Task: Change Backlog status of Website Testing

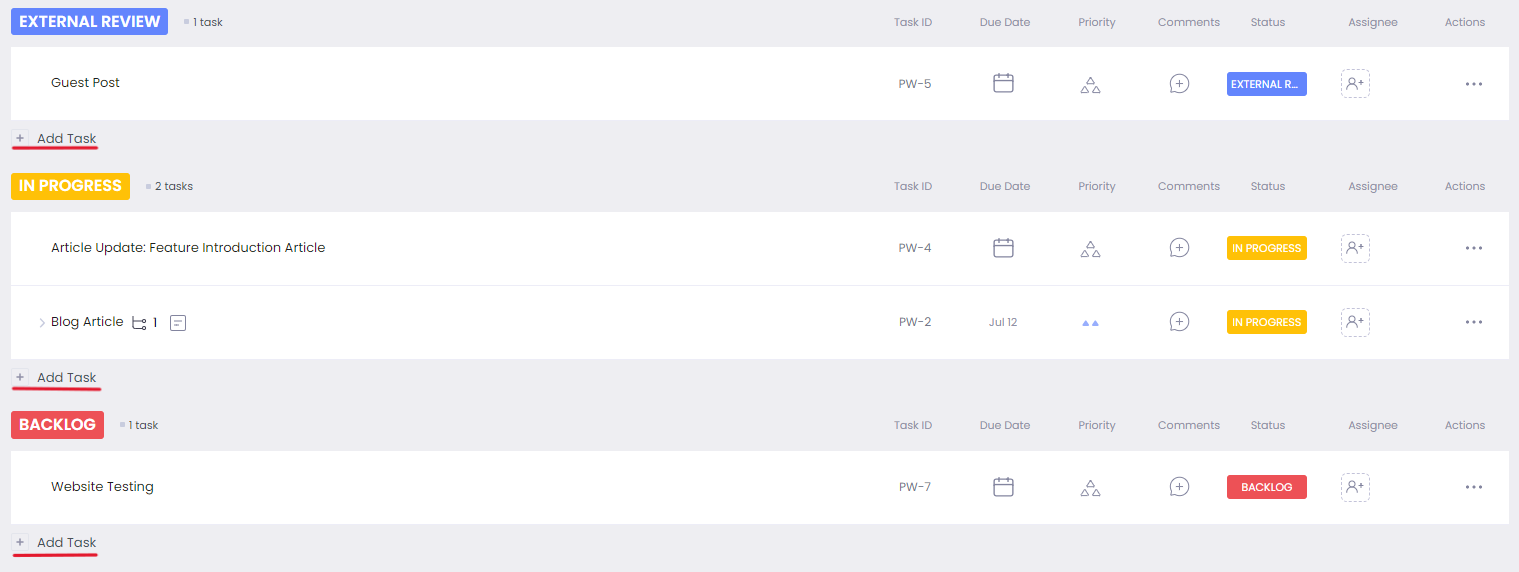Action: point(1266,487)
